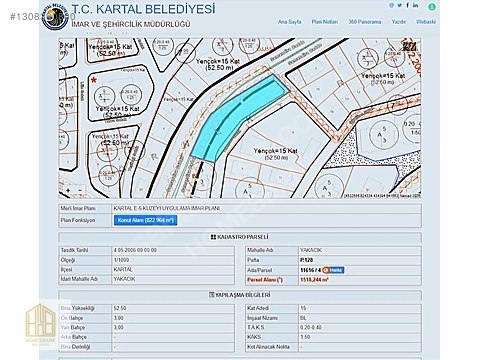Screen dimensions: 480x360
Task: Select the Kat Adedi value 15
Action: coord(303,308)
